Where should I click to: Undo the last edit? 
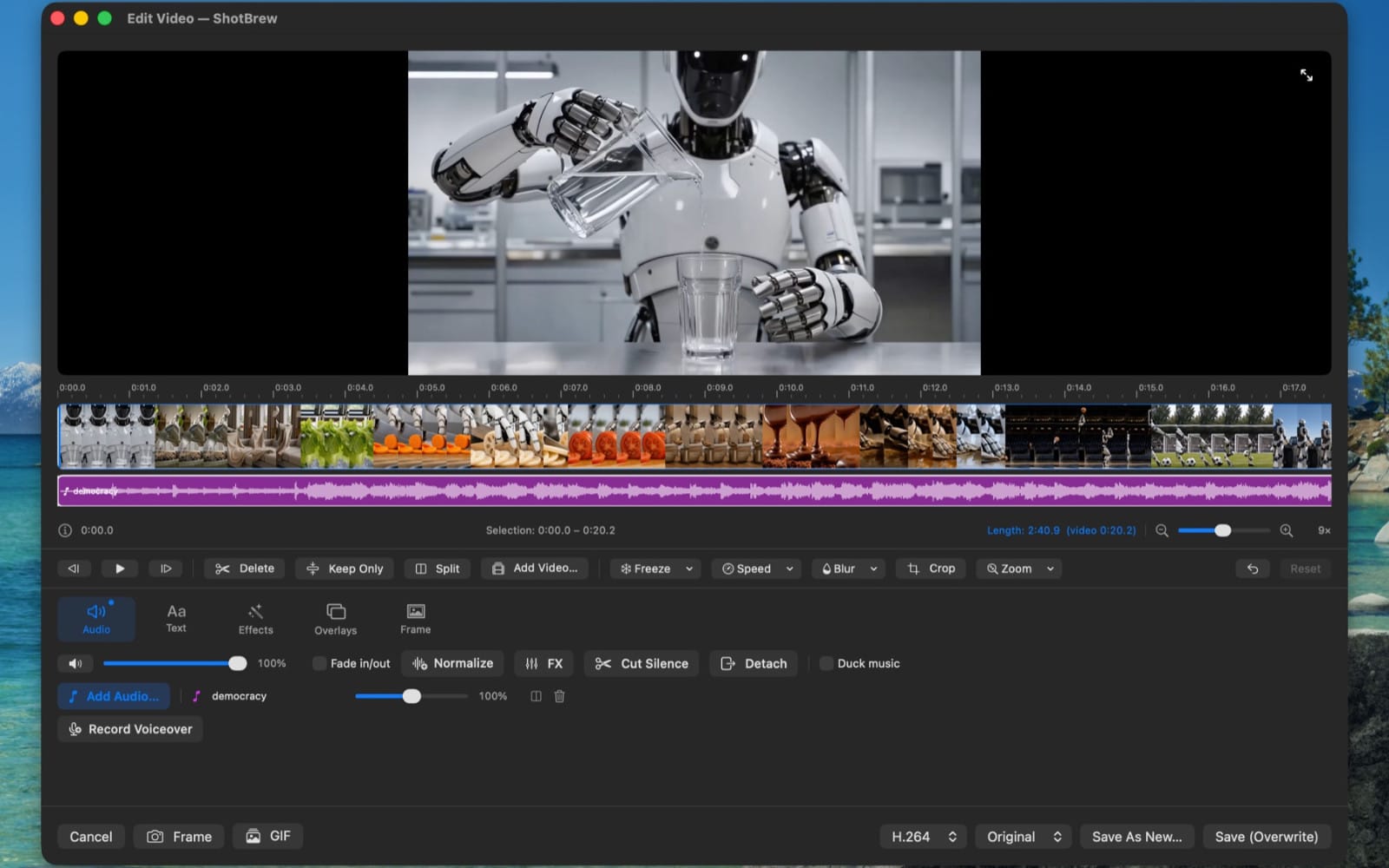point(1253,569)
